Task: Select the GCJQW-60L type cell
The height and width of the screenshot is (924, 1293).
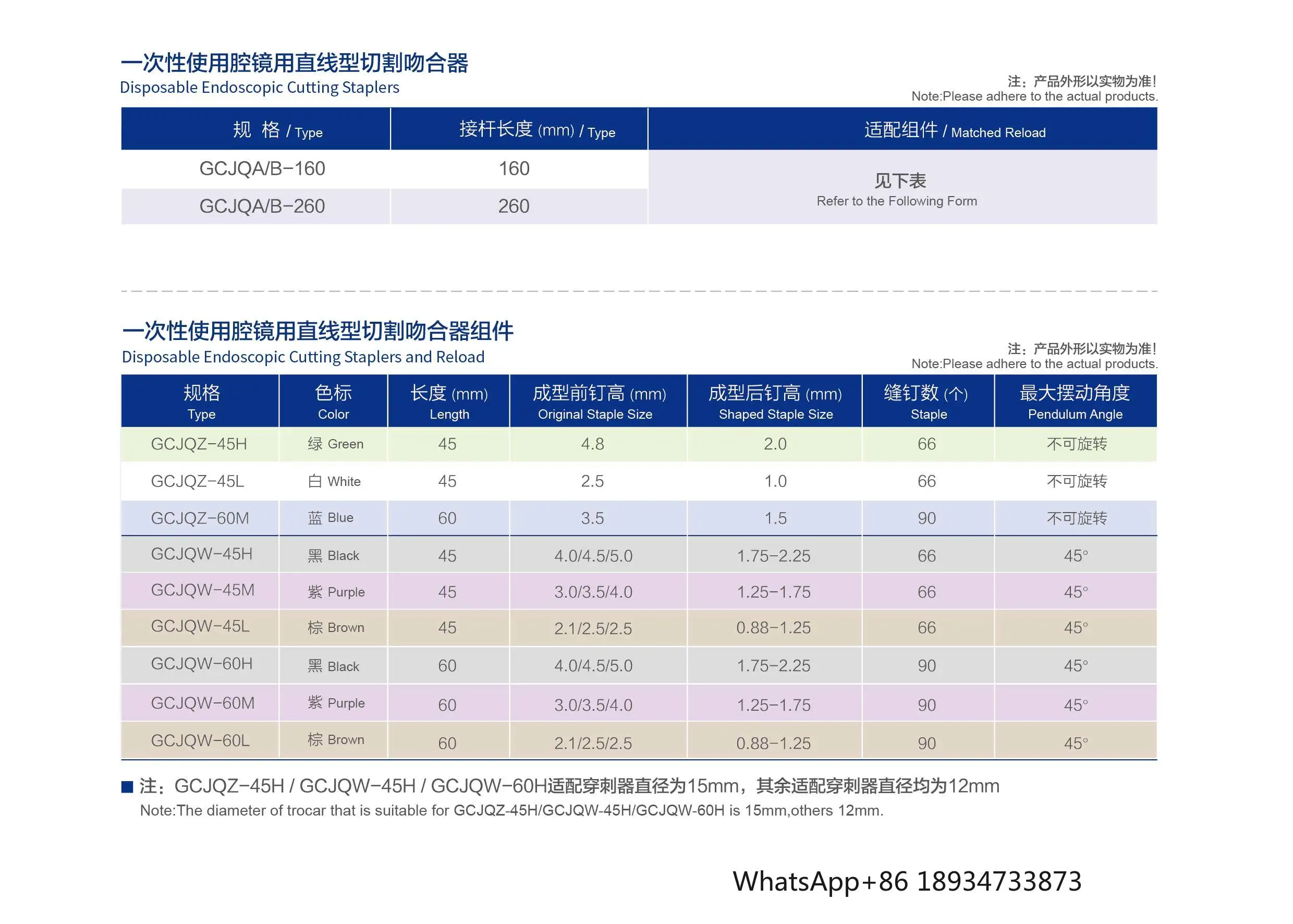Action: [x=200, y=741]
